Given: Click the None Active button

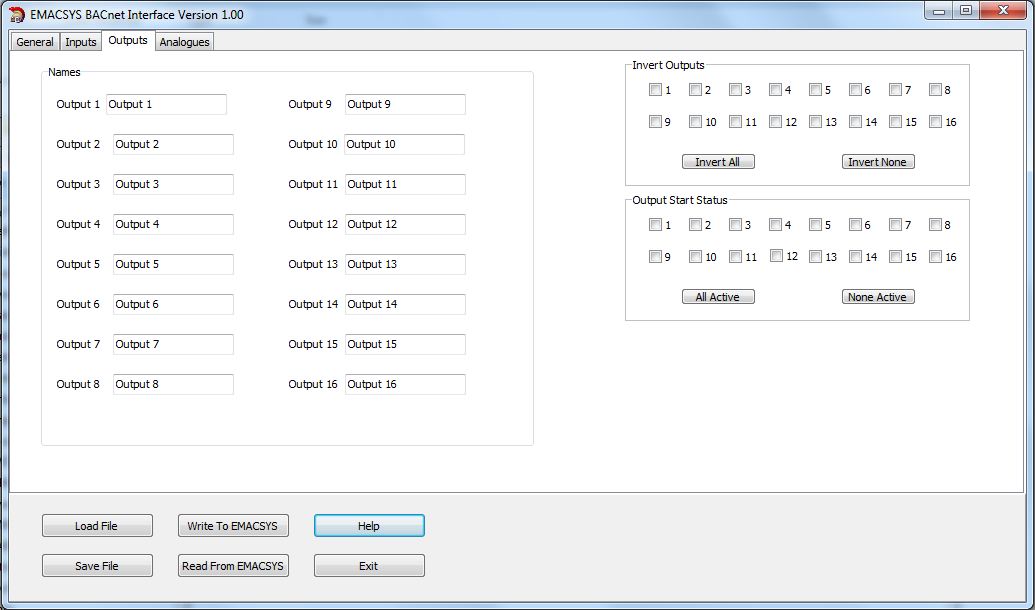Looking at the screenshot, I should tap(877, 297).
